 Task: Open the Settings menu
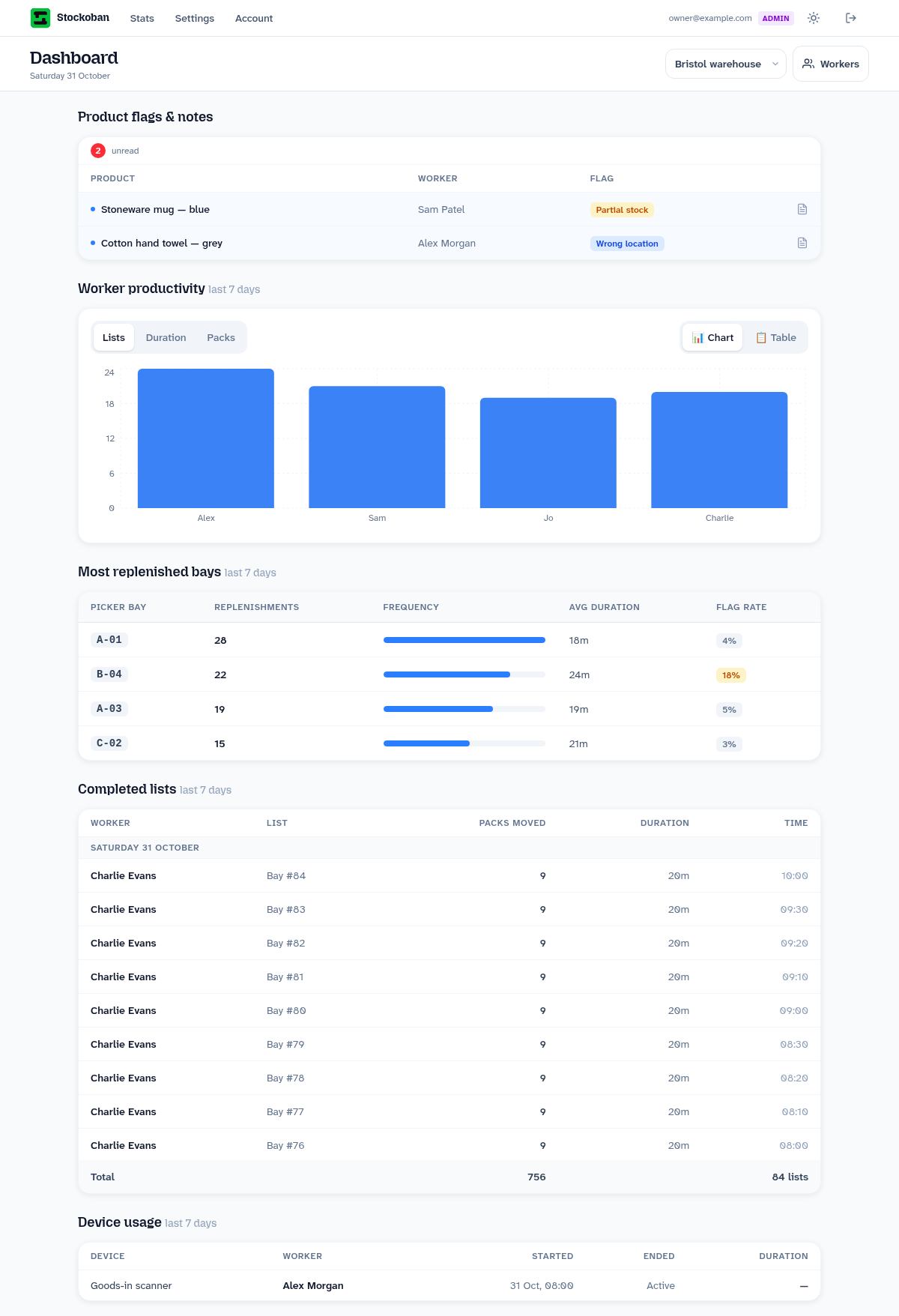(x=195, y=18)
